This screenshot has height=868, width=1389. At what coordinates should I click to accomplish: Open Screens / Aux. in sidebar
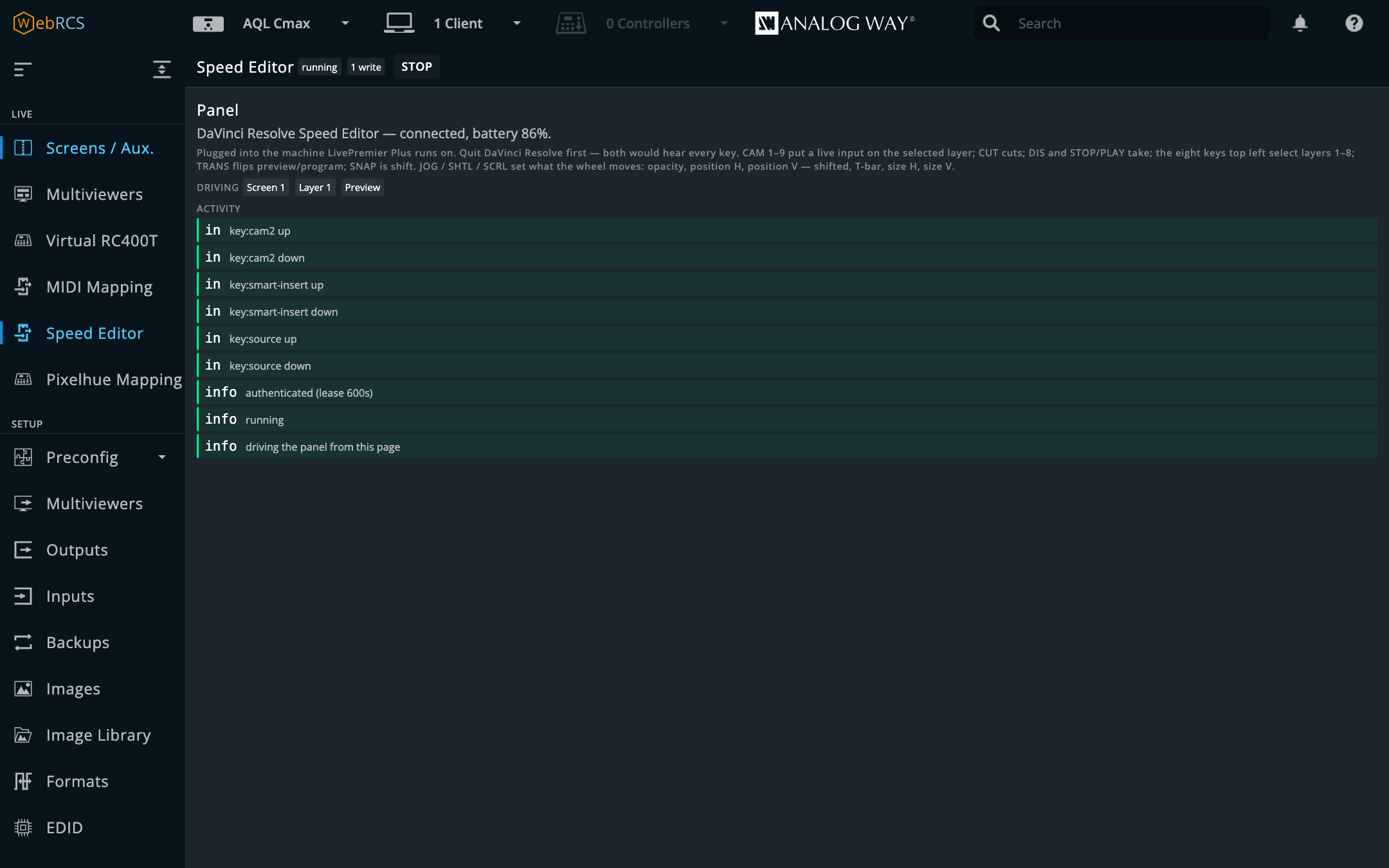(93, 148)
